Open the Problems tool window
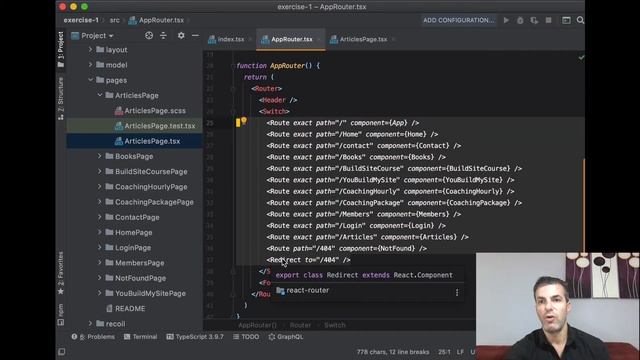This screenshot has height=360, width=640. coord(93,337)
